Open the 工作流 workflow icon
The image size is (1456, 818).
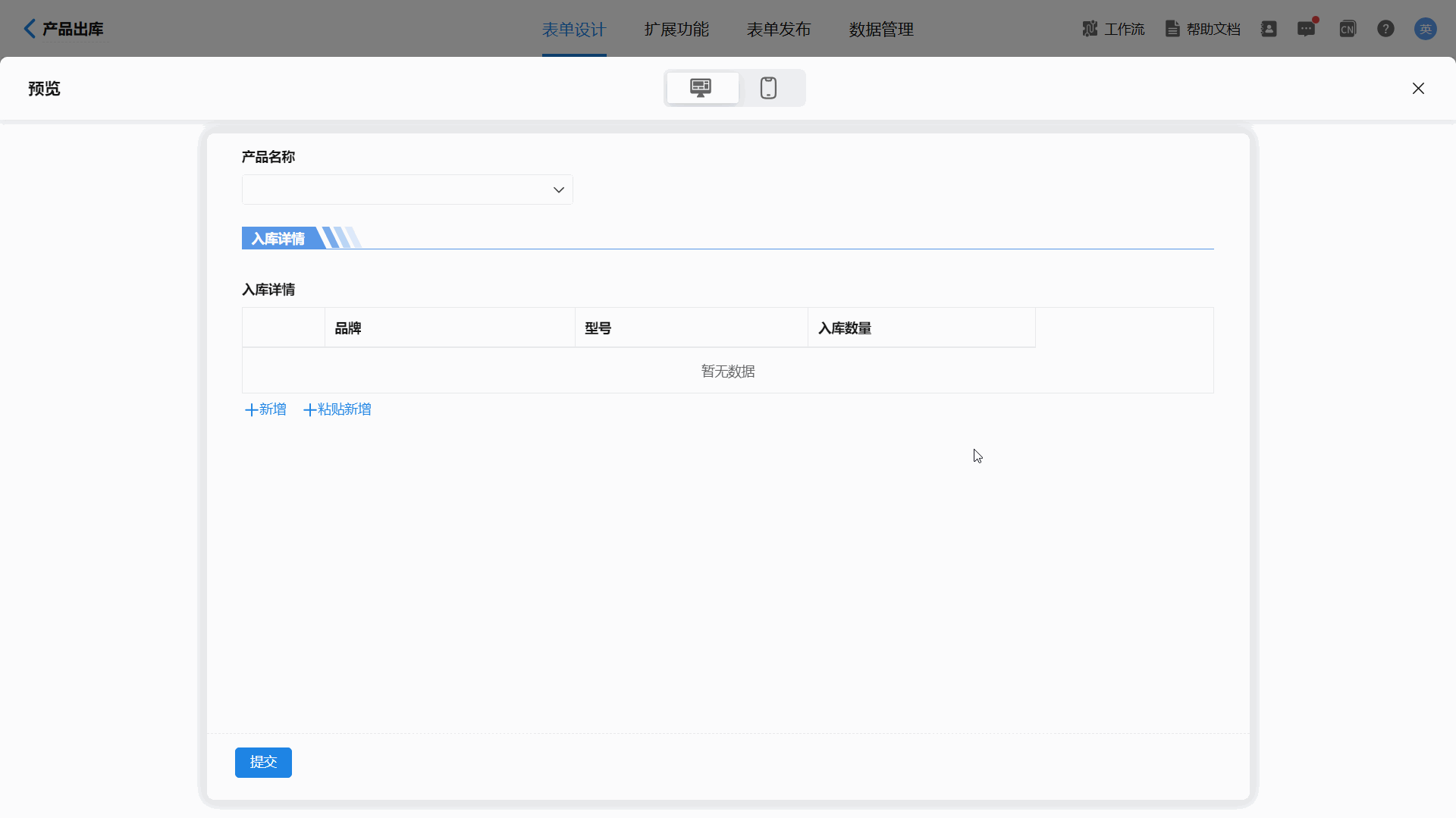coord(1090,29)
